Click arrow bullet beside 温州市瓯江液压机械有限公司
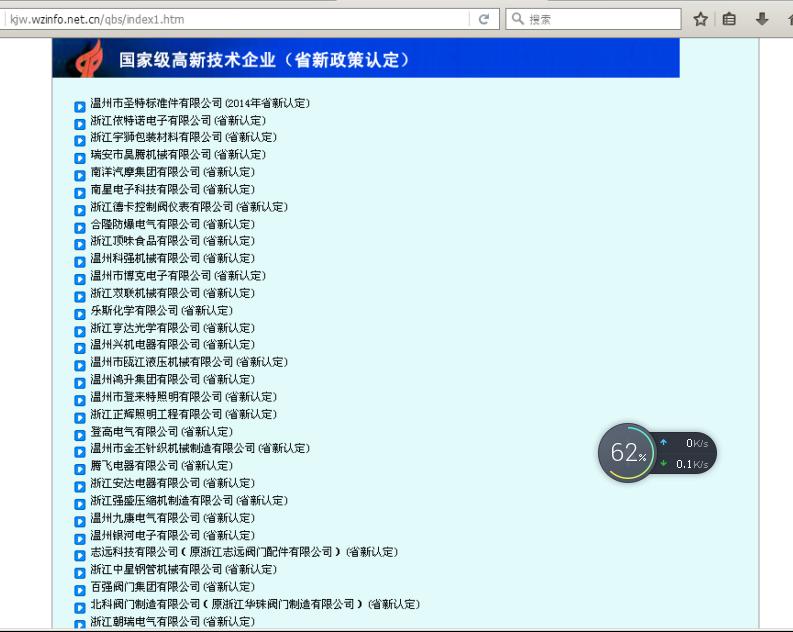The width and height of the screenshot is (793, 632). (80, 366)
